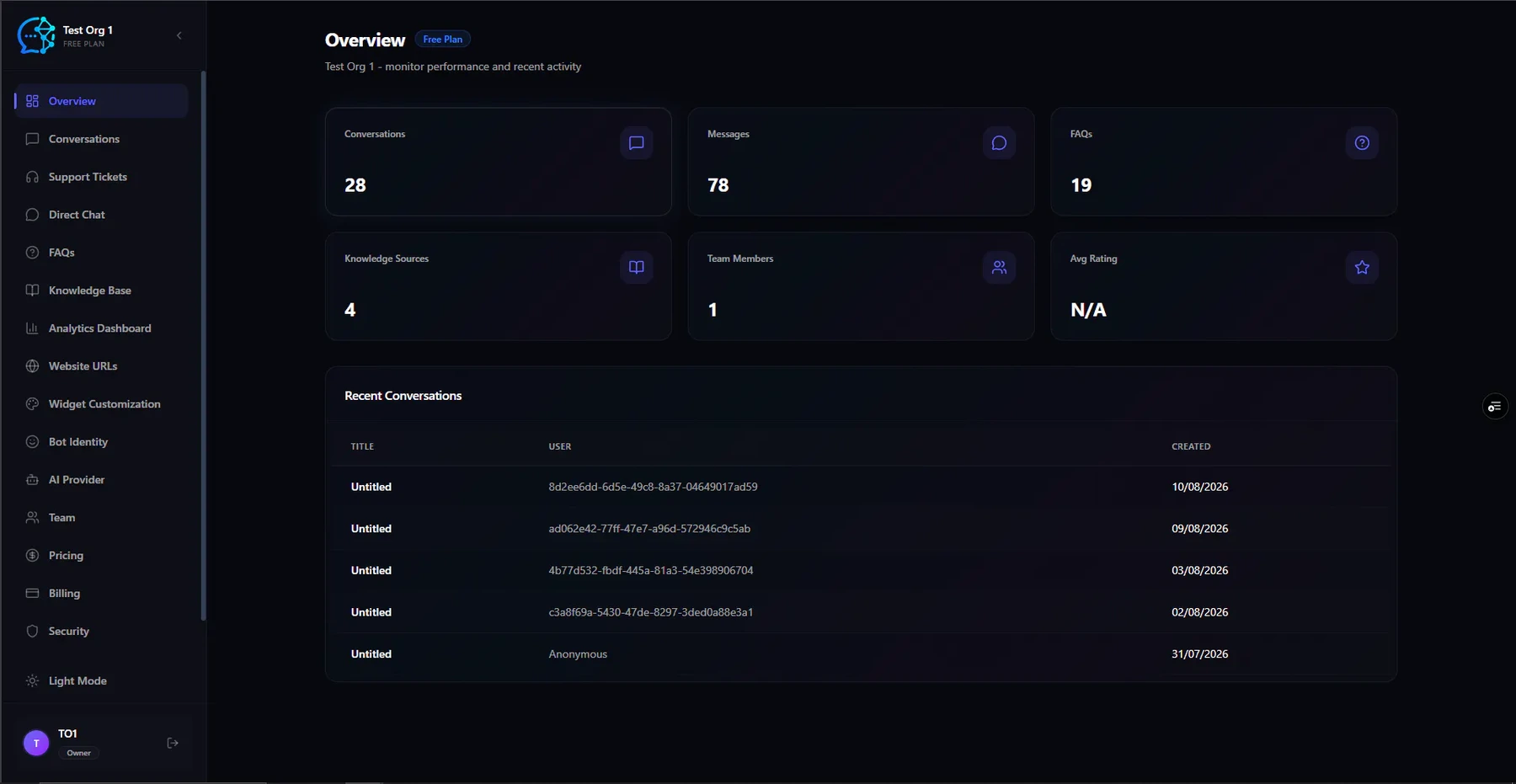
Task: Click the logout icon beside TO1
Action: (x=173, y=743)
